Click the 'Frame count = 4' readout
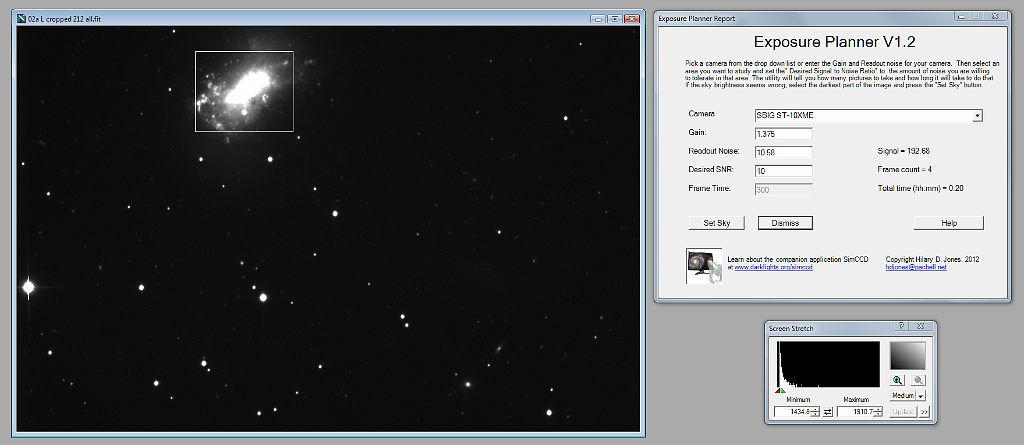Screen dimensions: 1024x445 (904, 169)
